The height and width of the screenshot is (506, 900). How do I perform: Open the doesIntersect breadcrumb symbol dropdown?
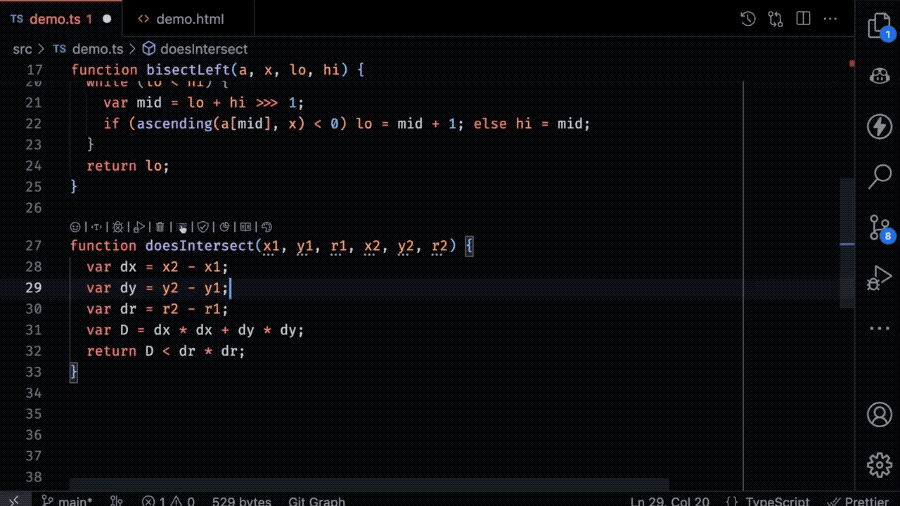pyautogui.click(x=195, y=49)
